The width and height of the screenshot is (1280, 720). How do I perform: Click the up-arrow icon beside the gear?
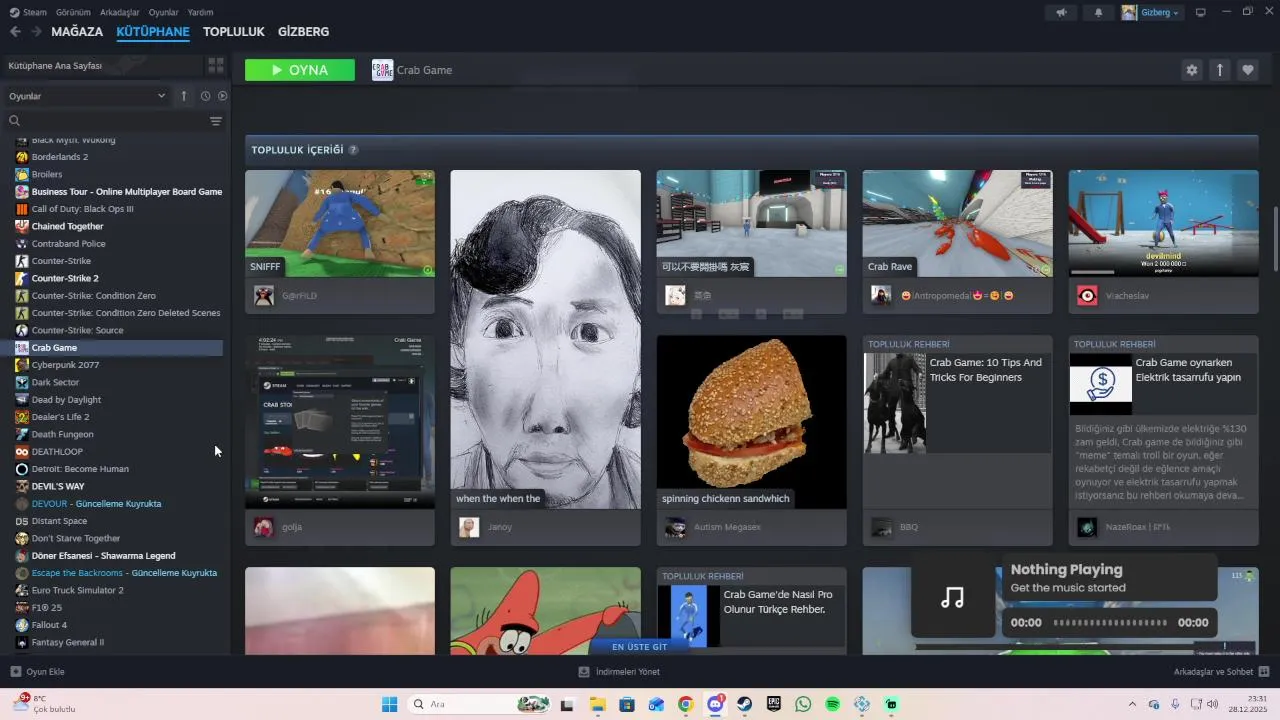pyautogui.click(x=1220, y=70)
